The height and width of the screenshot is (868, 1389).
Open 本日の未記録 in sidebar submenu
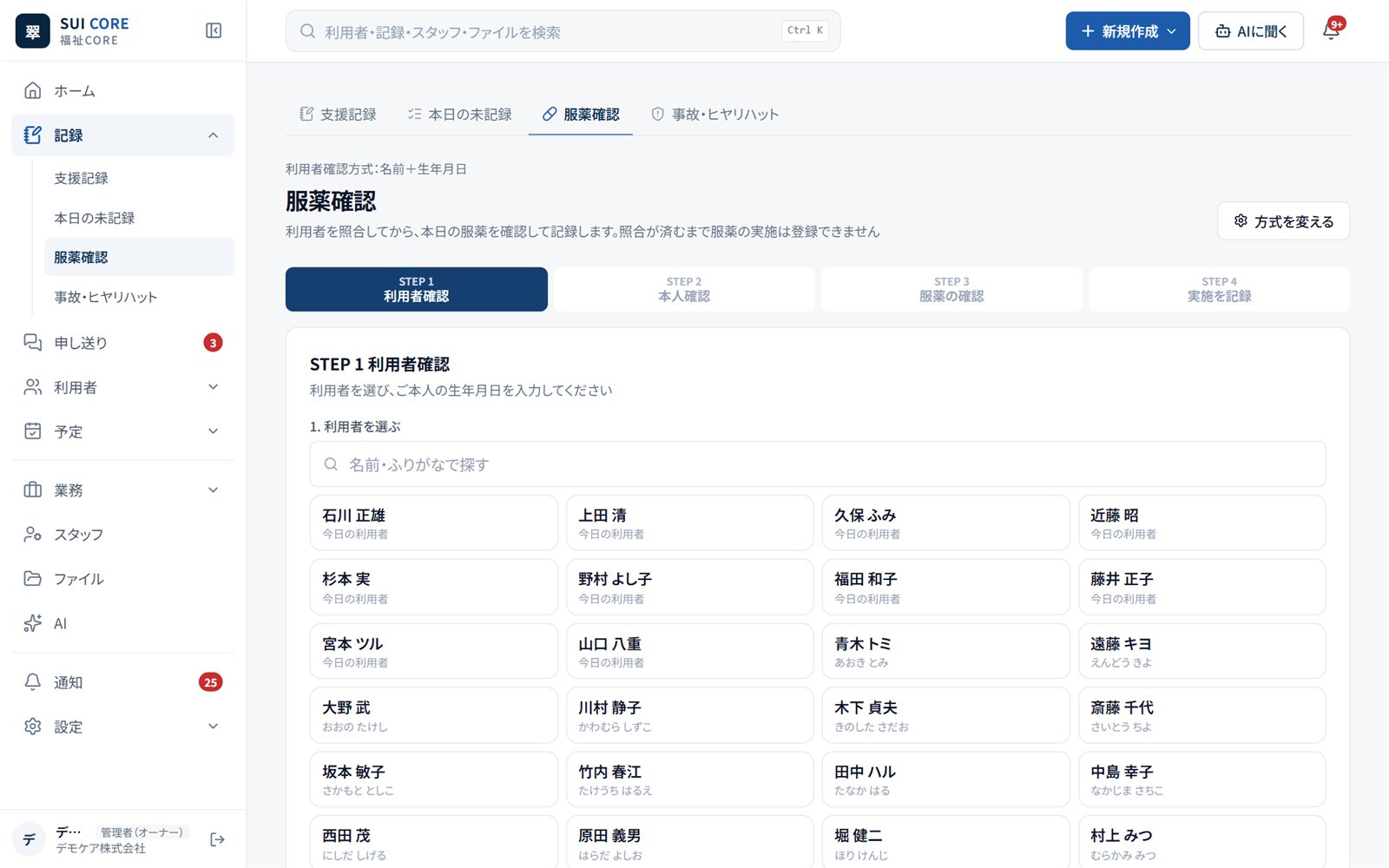point(139,218)
